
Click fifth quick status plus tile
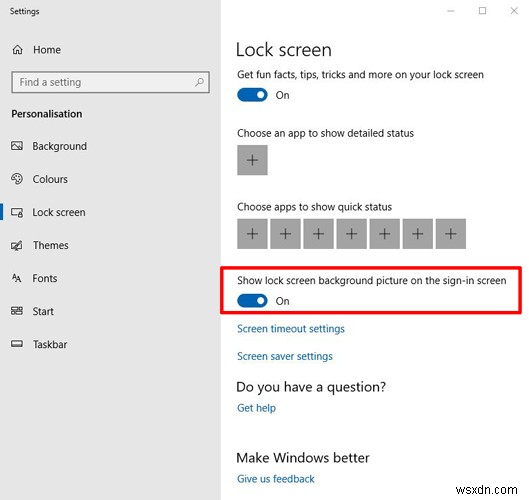(385, 234)
